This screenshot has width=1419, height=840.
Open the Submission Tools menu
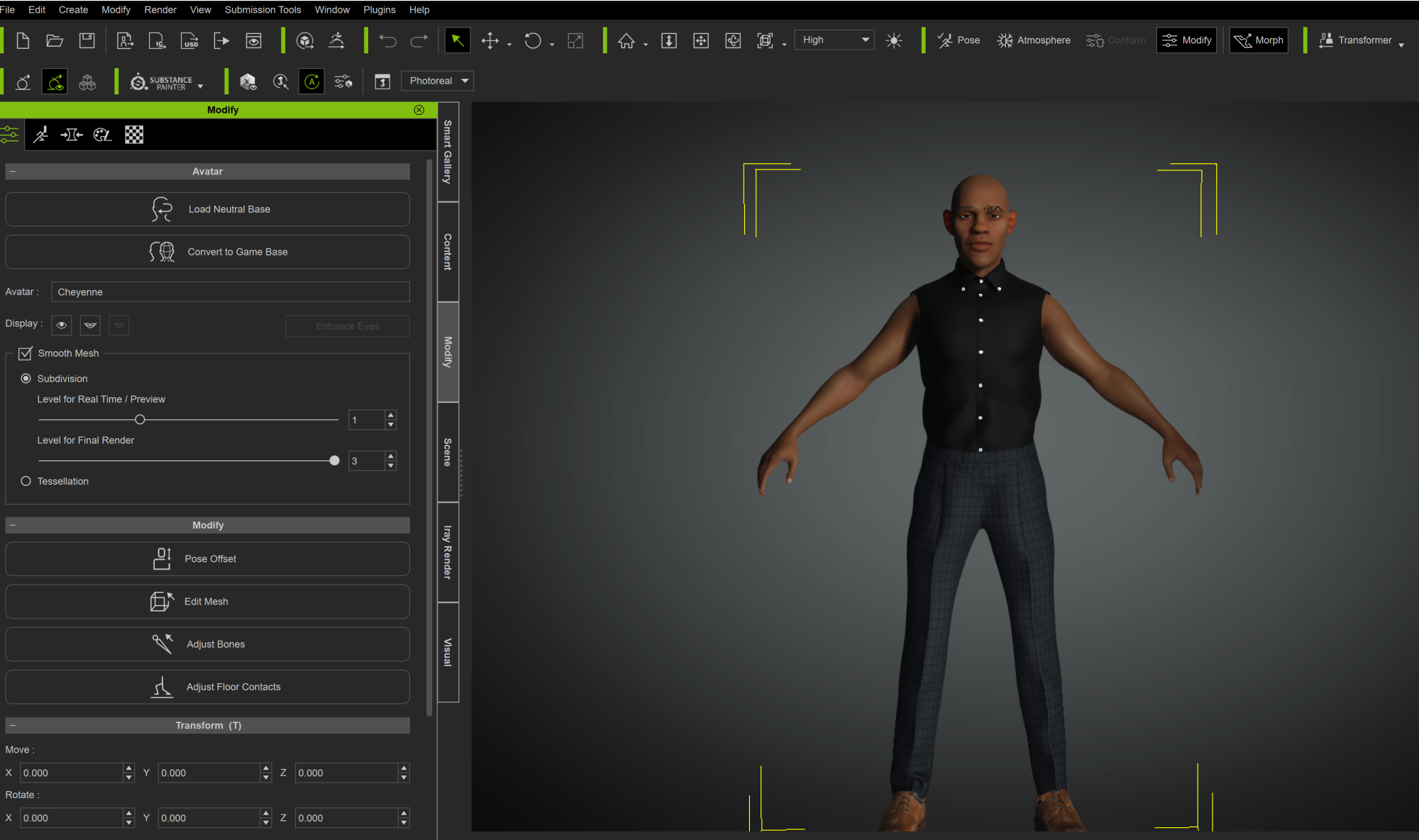pos(263,10)
